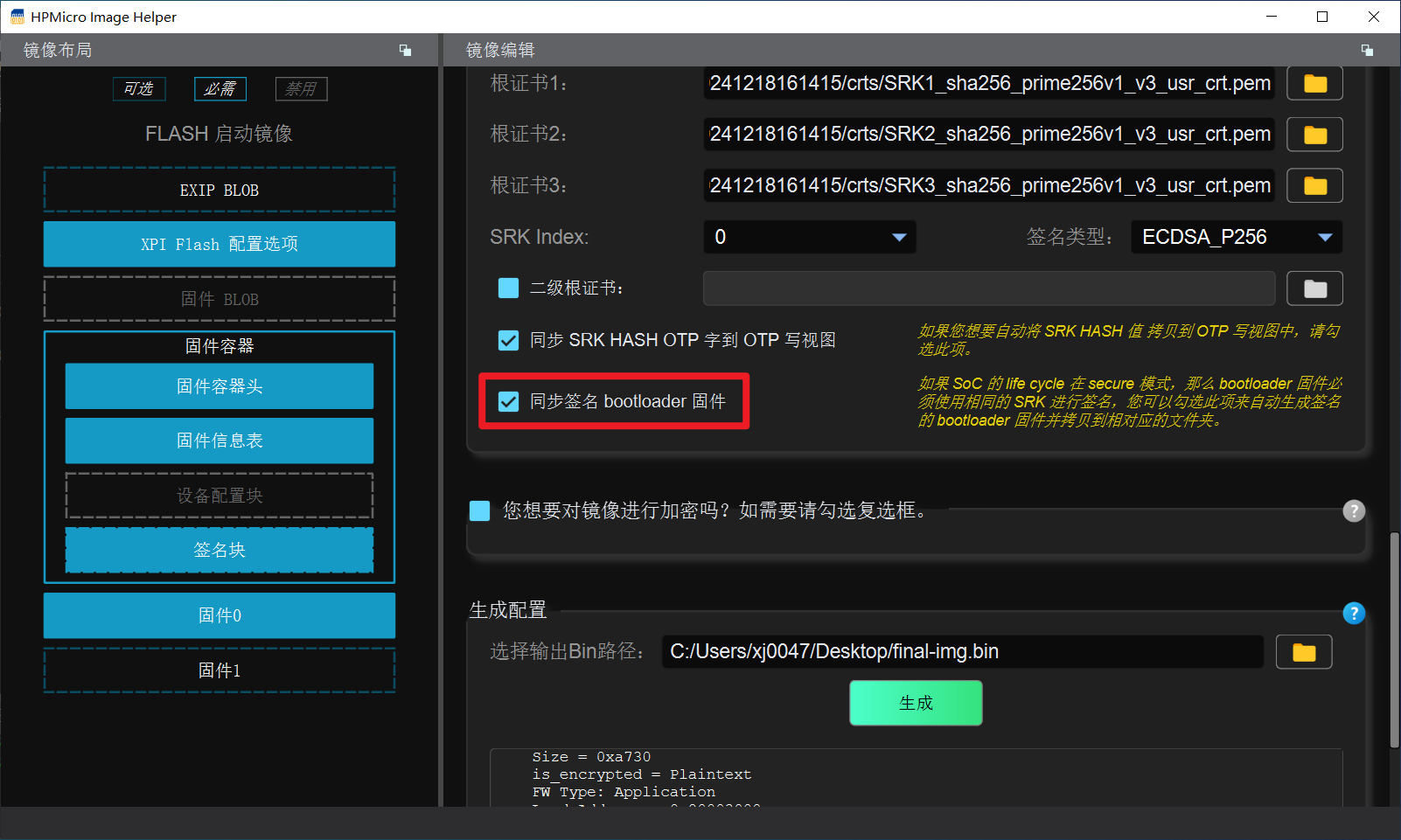Select the 固件信息表 block
Screen dimensions: 1401x840
point(220,441)
